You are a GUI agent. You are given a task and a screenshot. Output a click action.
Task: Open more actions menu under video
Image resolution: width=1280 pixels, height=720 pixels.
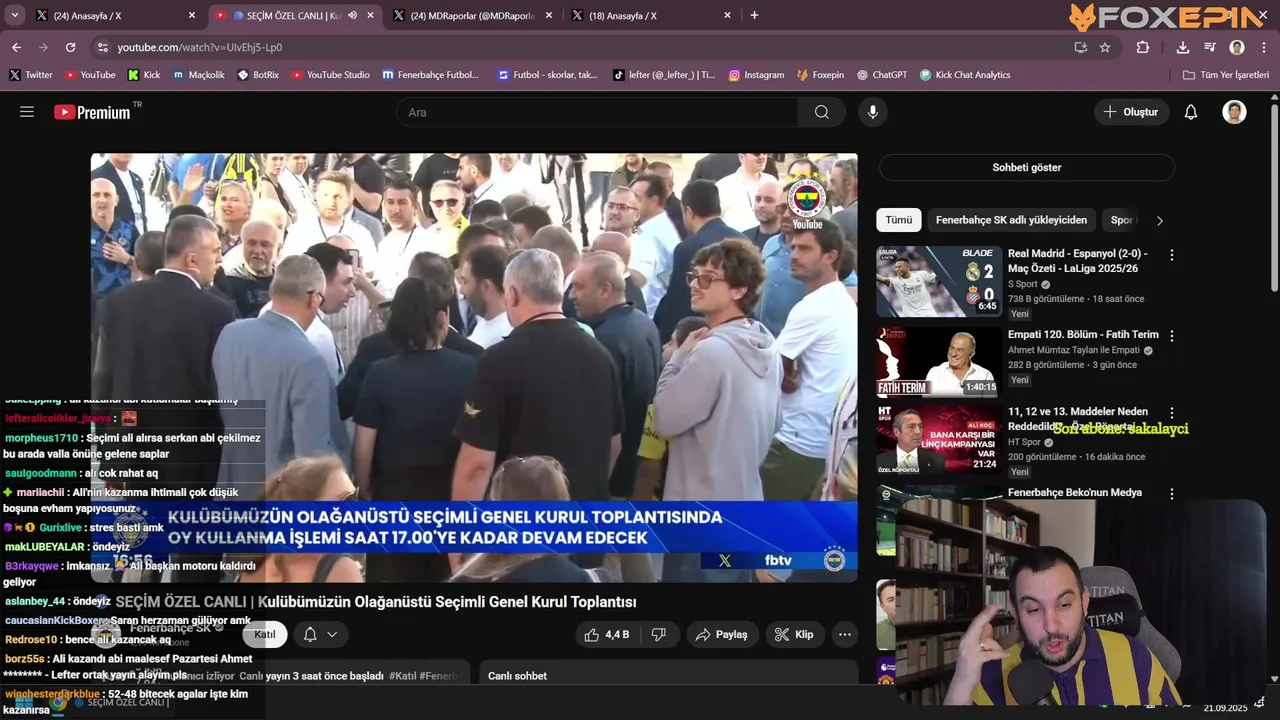845,635
